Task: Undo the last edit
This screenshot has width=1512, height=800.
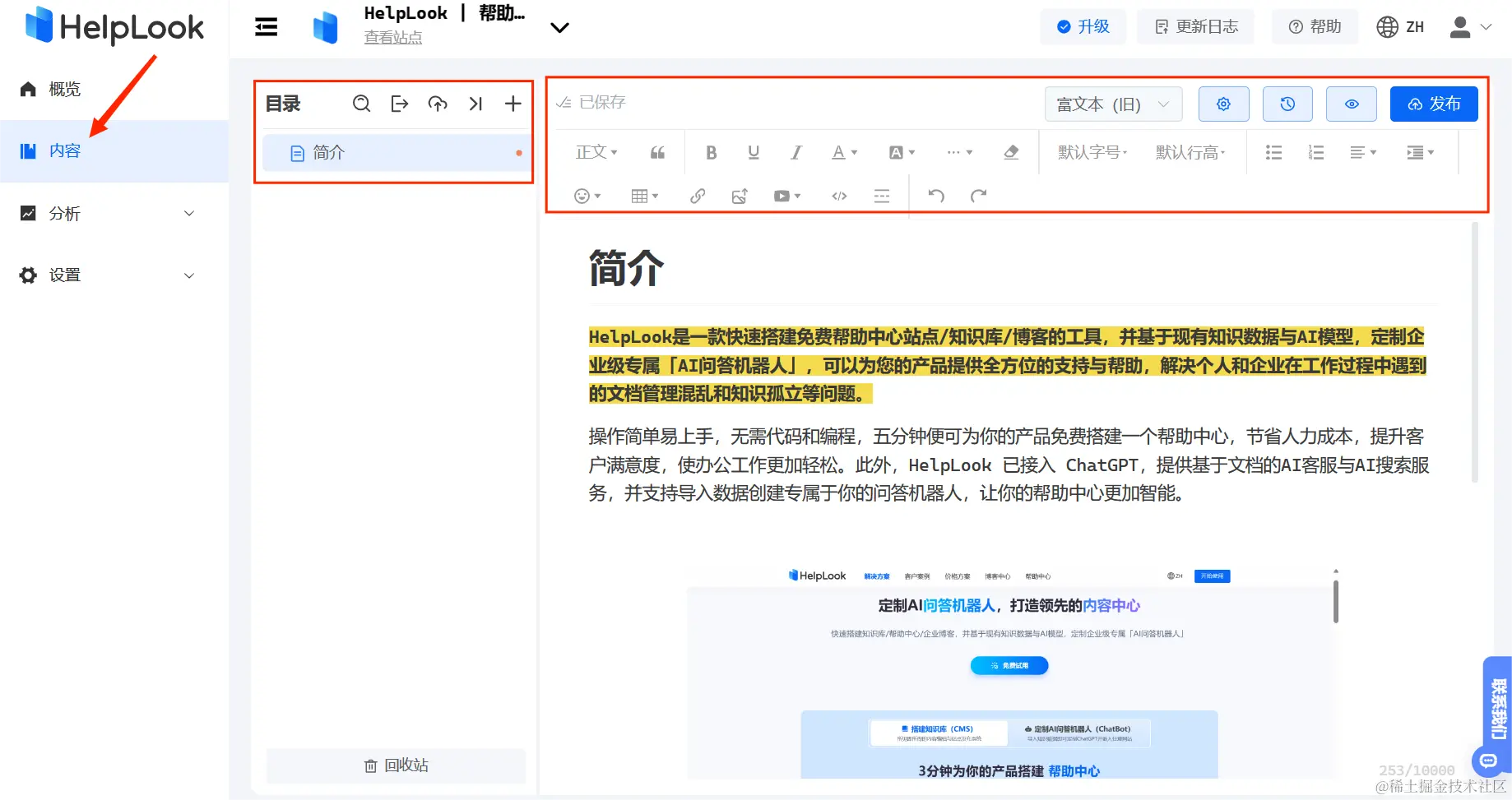Action: (936, 196)
